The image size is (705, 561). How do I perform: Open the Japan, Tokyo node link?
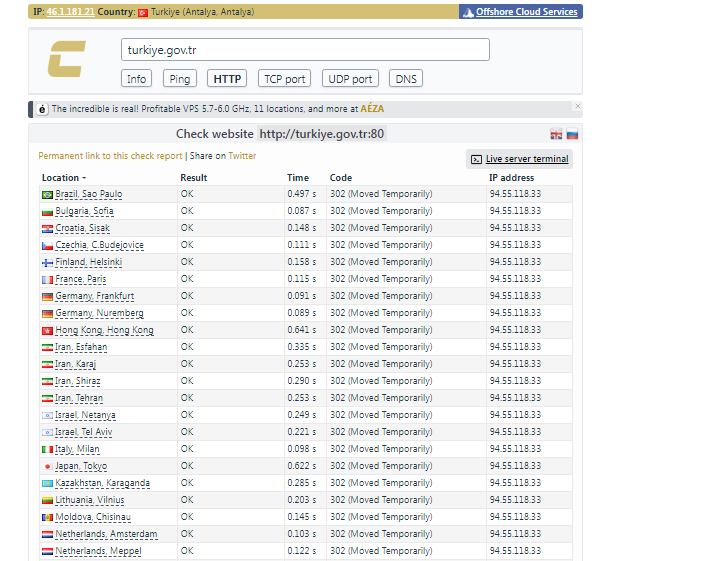(81, 466)
